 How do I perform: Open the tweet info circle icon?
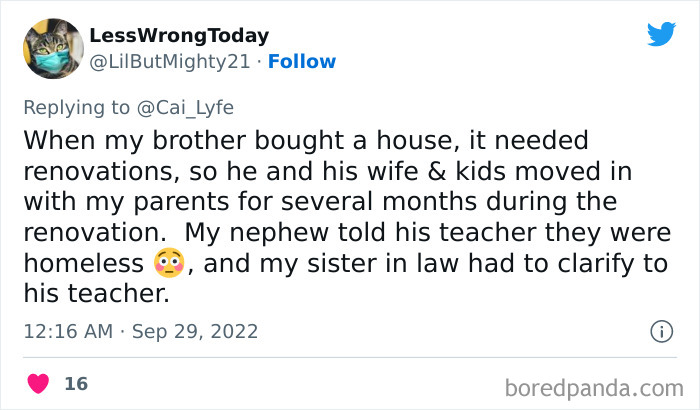point(660,330)
